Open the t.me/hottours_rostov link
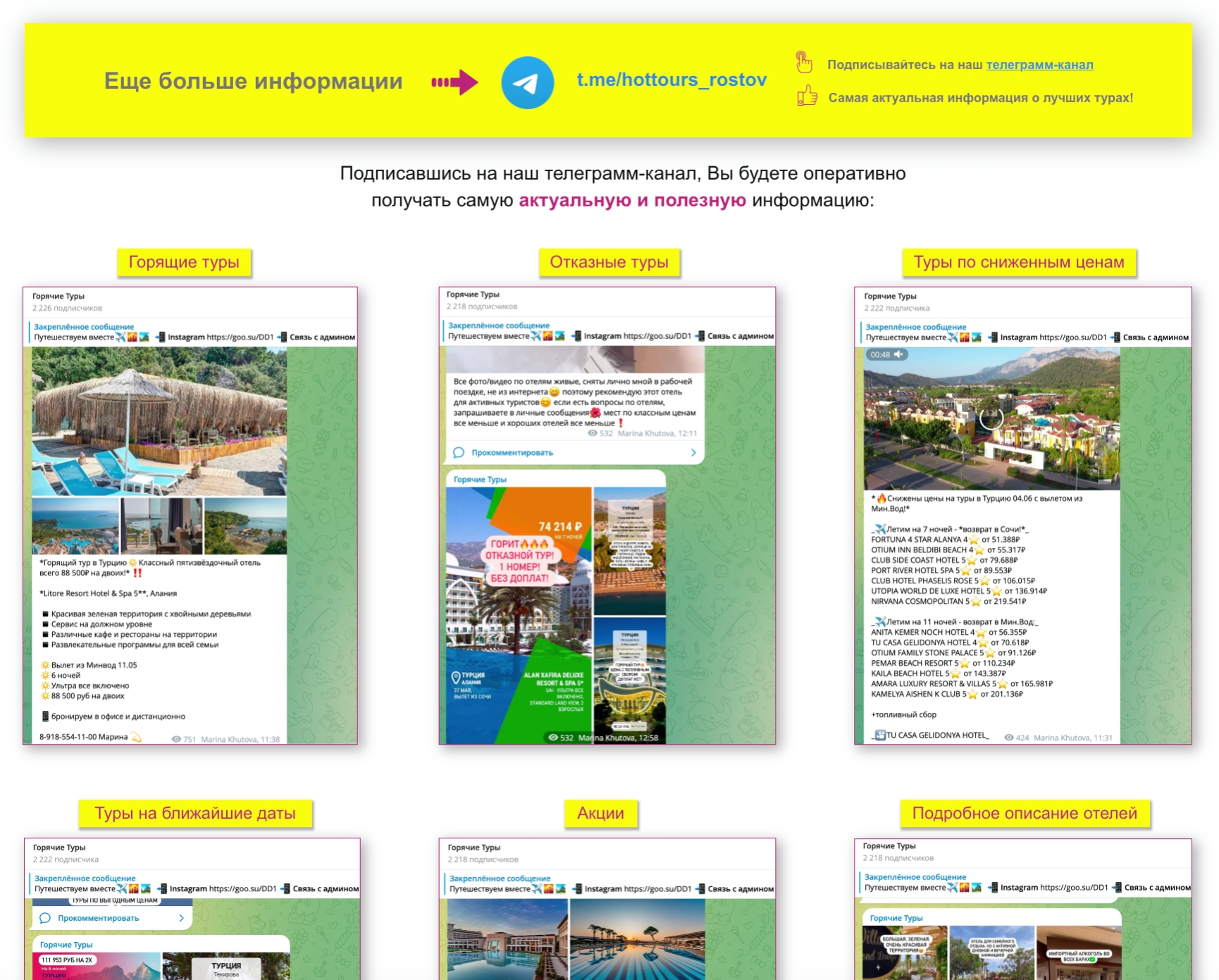The width and height of the screenshot is (1219, 980). pyautogui.click(x=671, y=80)
